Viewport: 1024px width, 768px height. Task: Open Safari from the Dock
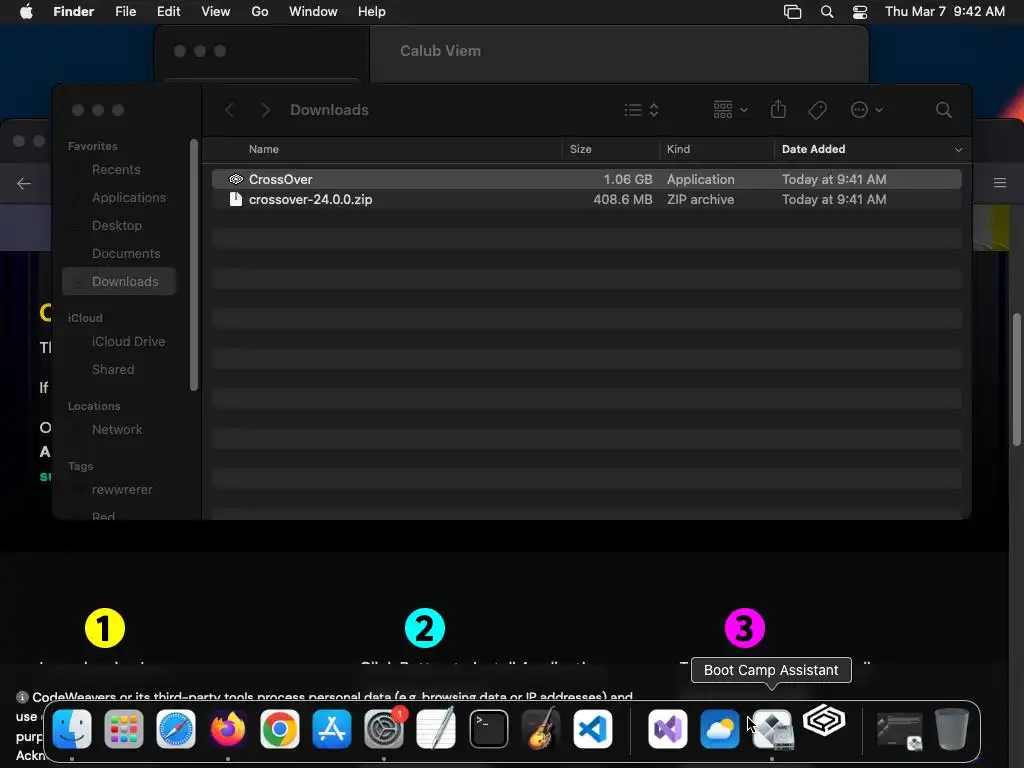click(176, 728)
